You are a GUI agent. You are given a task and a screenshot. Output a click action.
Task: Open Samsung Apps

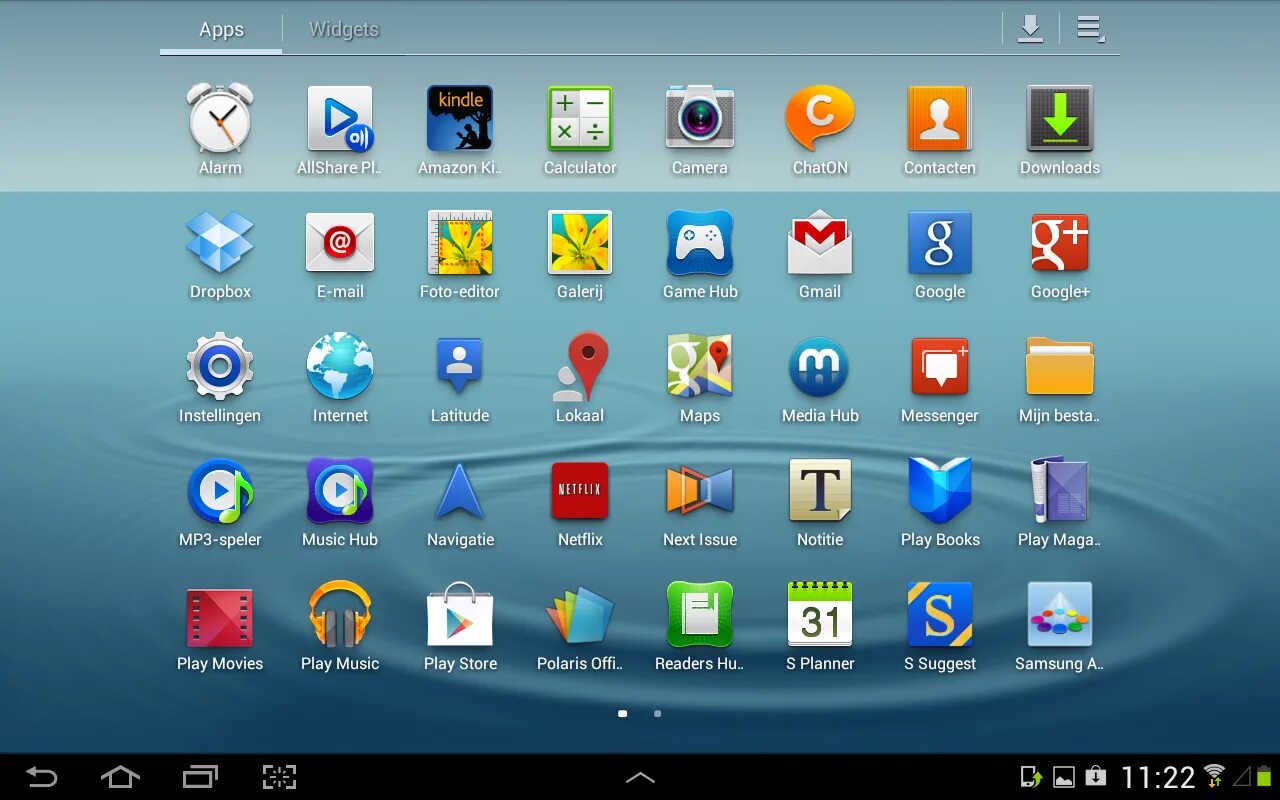coord(1060,615)
